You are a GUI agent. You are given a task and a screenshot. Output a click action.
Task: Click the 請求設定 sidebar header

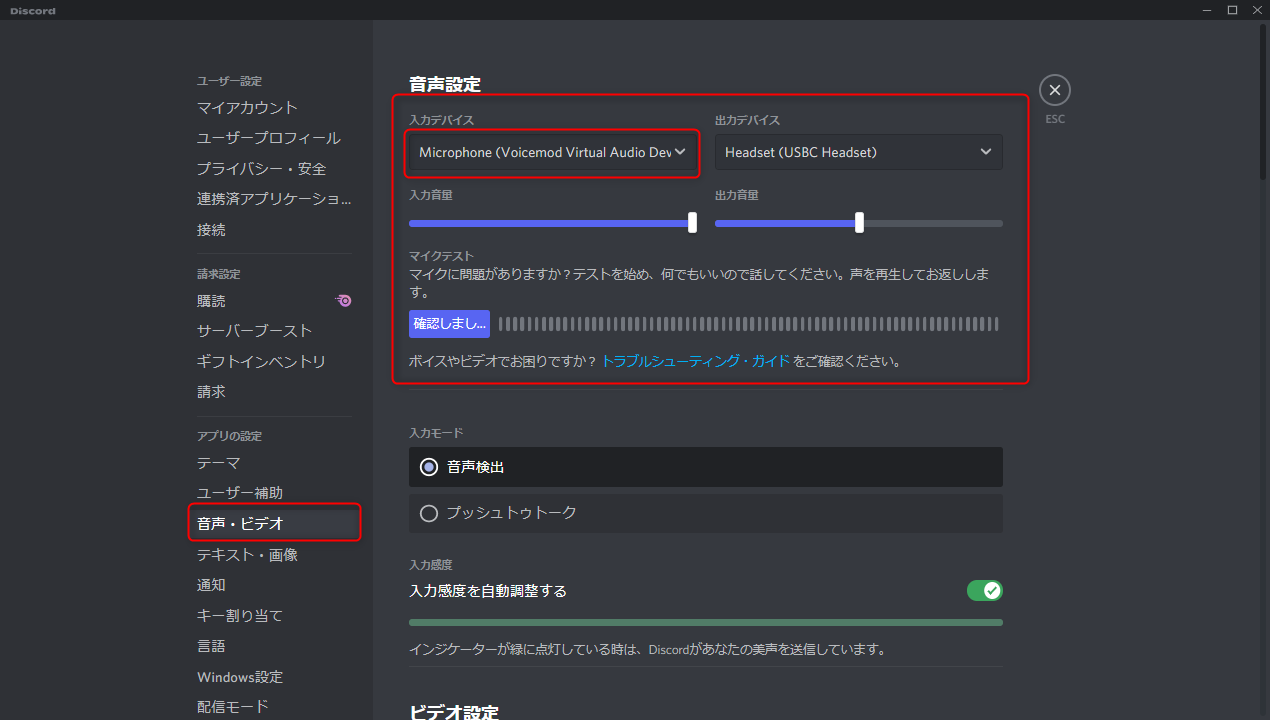pos(218,274)
